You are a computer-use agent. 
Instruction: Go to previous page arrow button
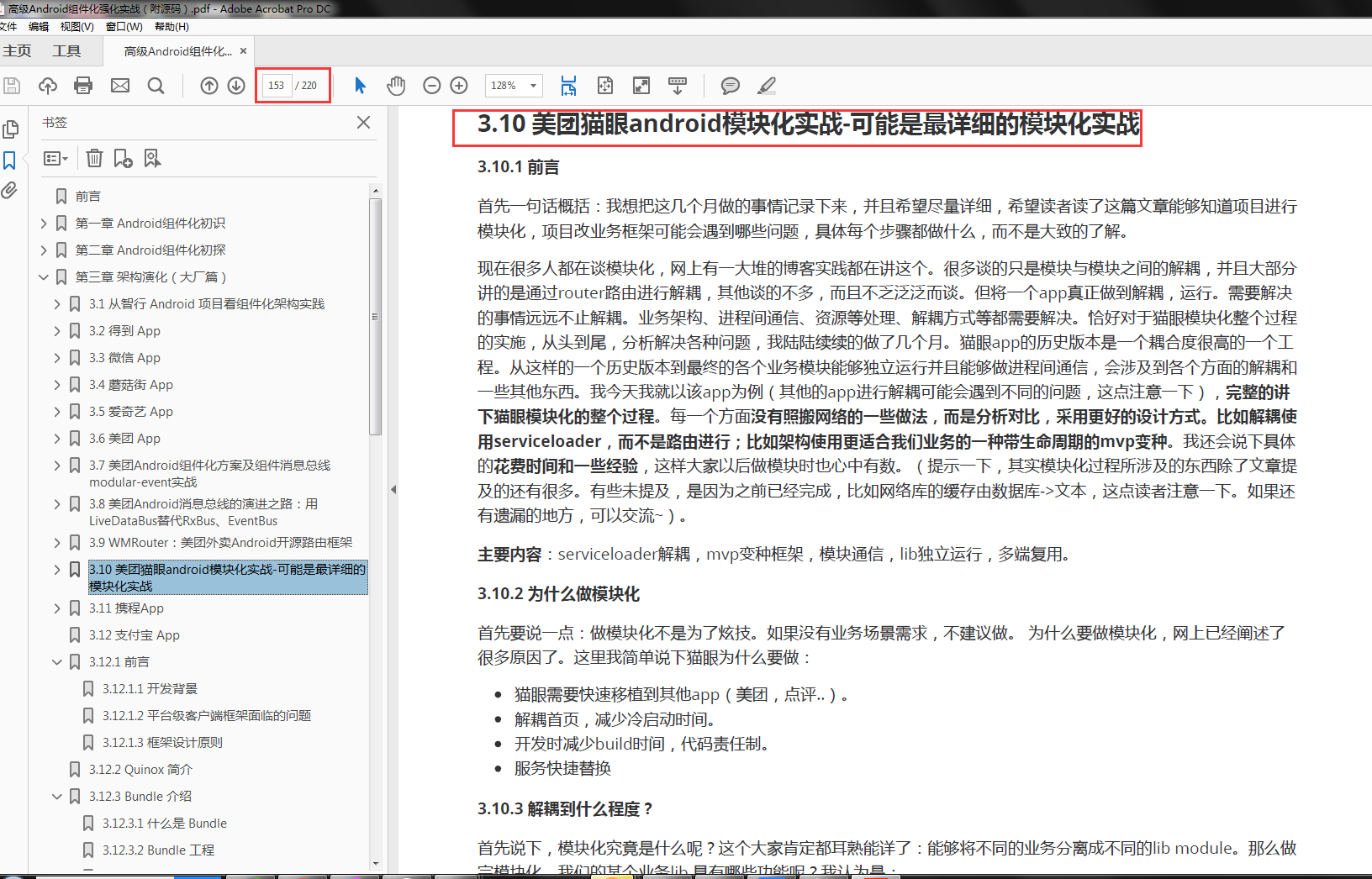209,85
